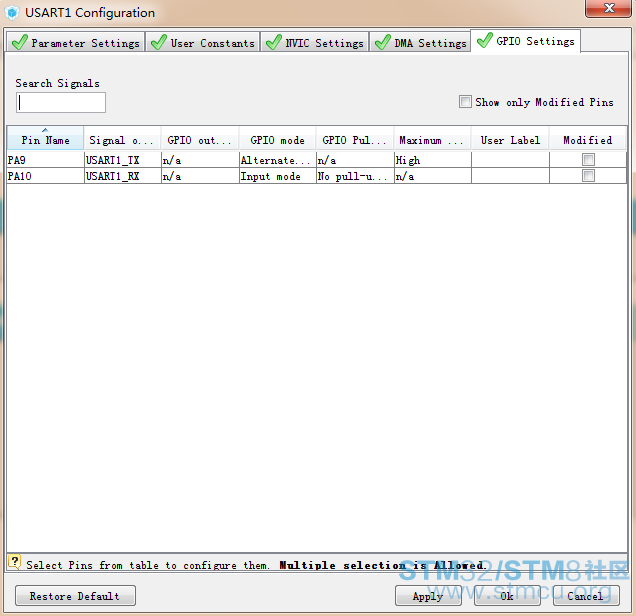Viewport: 636px width, 616px height.
Task: Click the USART1_RX signal cell
Action: click(122, 176)
